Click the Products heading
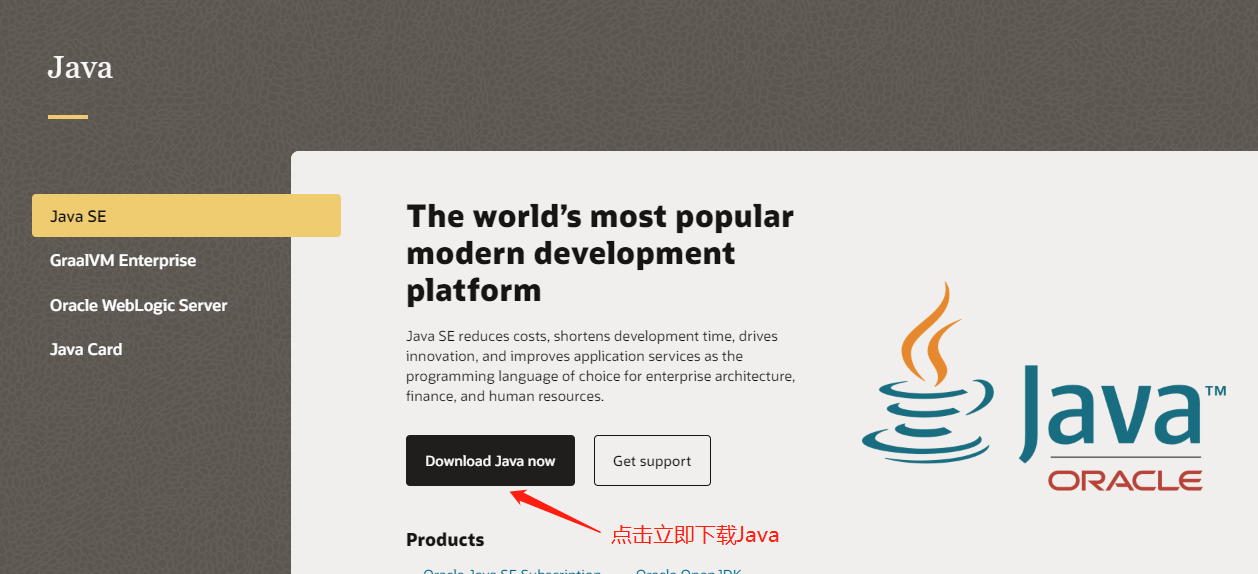This screenshot has height=574, width=1258. pos(445,540)
